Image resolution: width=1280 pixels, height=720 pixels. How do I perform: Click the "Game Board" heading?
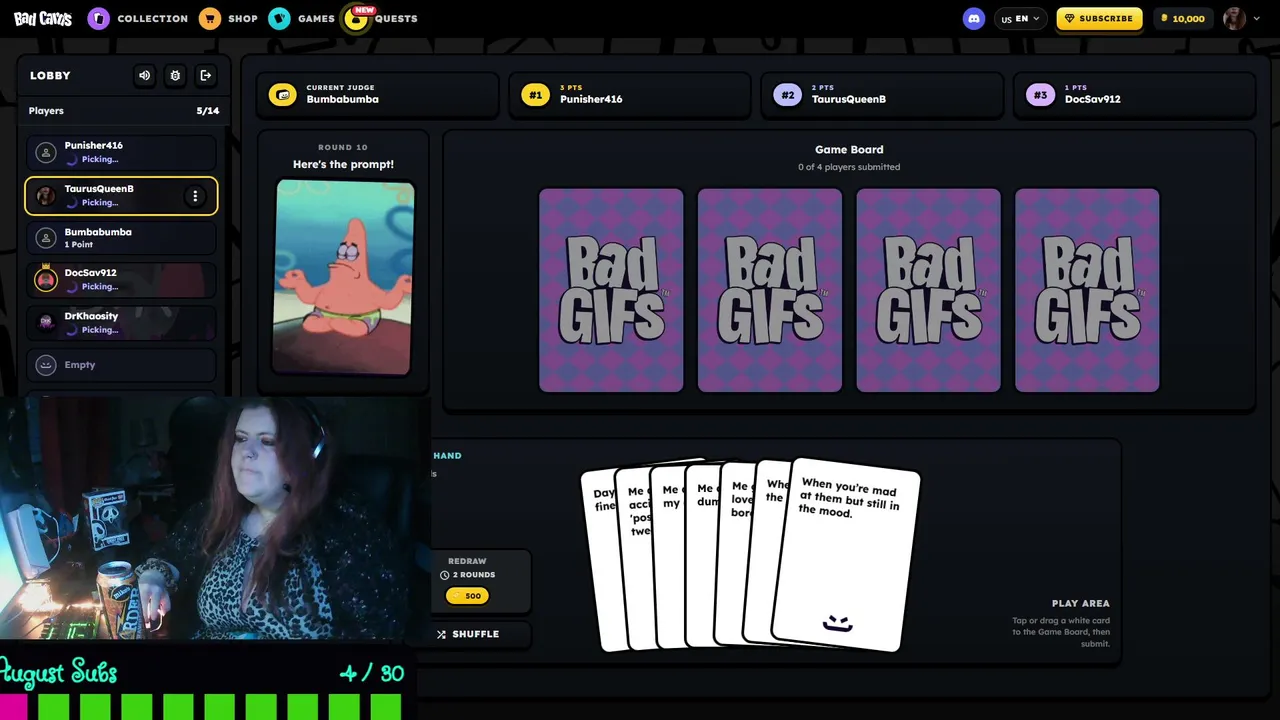[x=849, y=150]
